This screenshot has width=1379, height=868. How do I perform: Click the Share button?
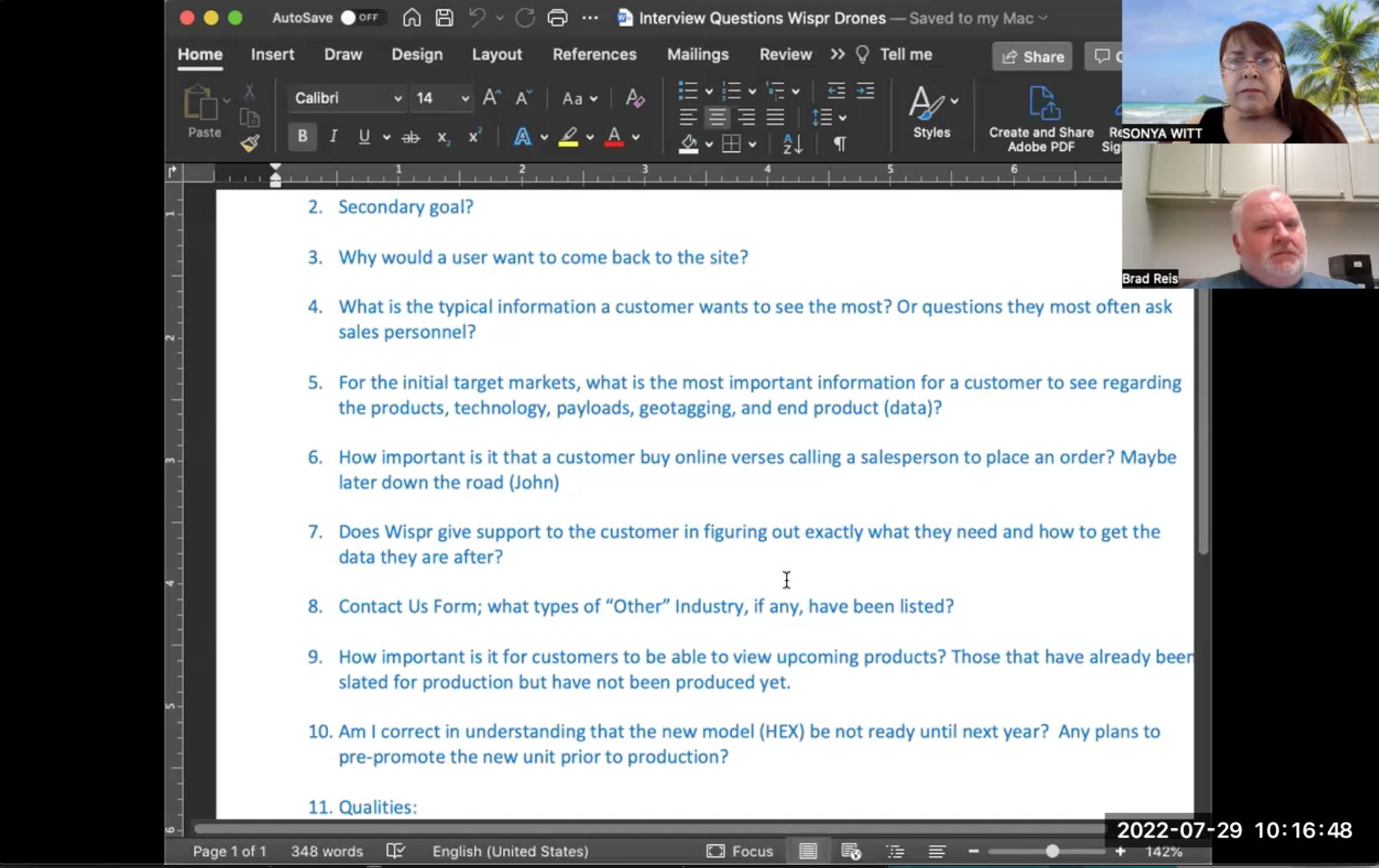pyautogui.click(x=1032, y=57)
